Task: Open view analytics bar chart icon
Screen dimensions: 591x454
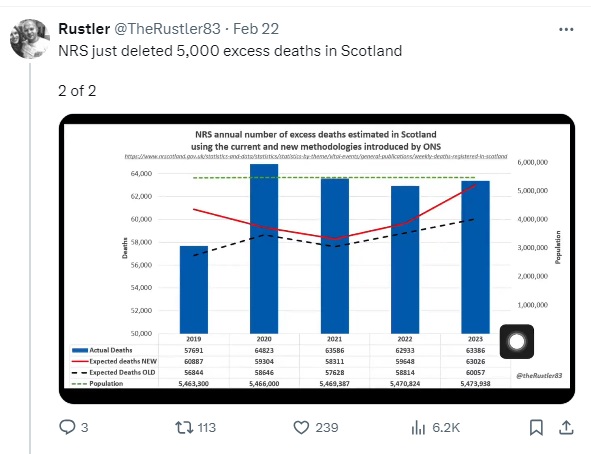Action: click(x=418, y=428)
